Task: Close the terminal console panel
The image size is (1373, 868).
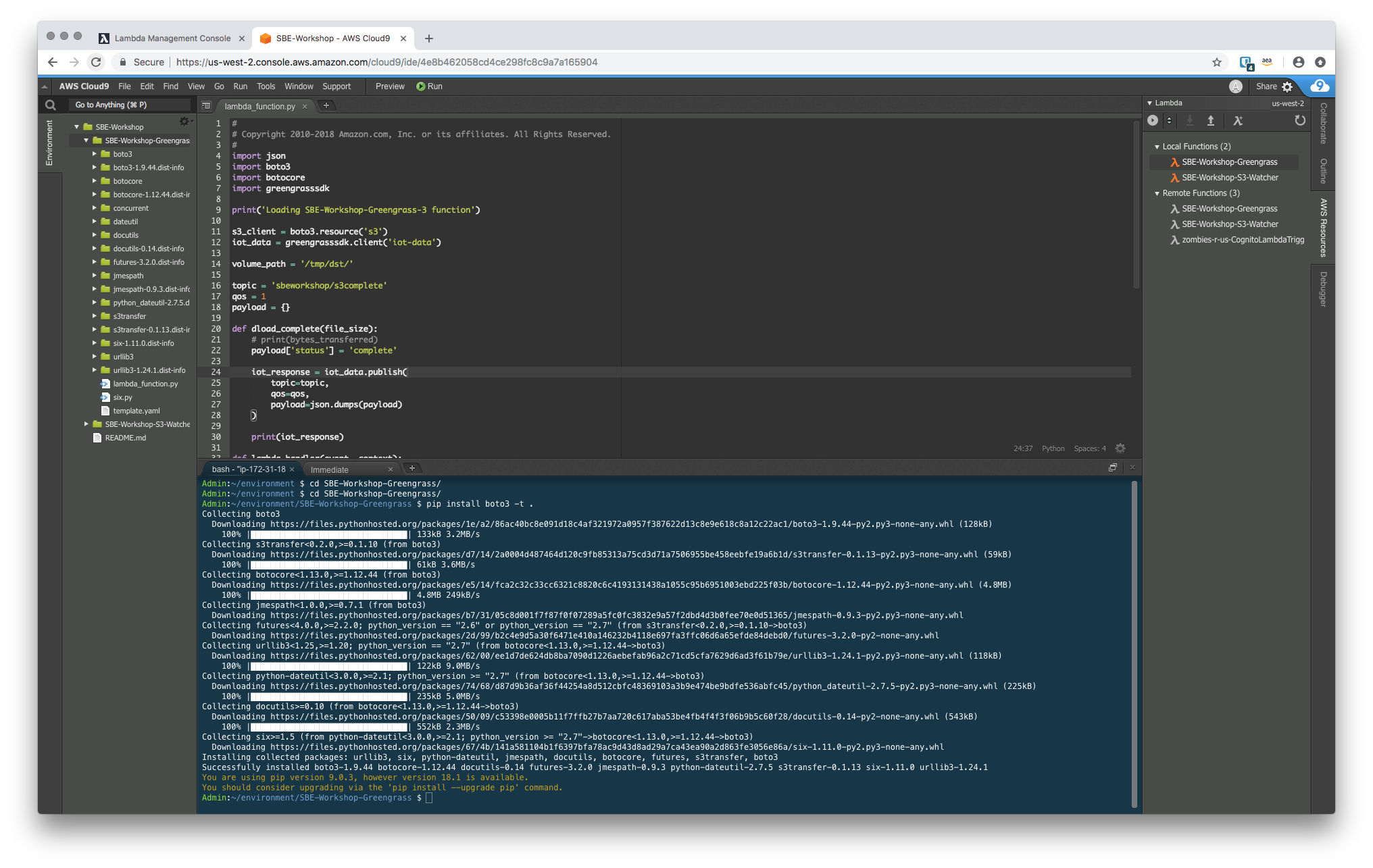Action: pos(1132,467)
